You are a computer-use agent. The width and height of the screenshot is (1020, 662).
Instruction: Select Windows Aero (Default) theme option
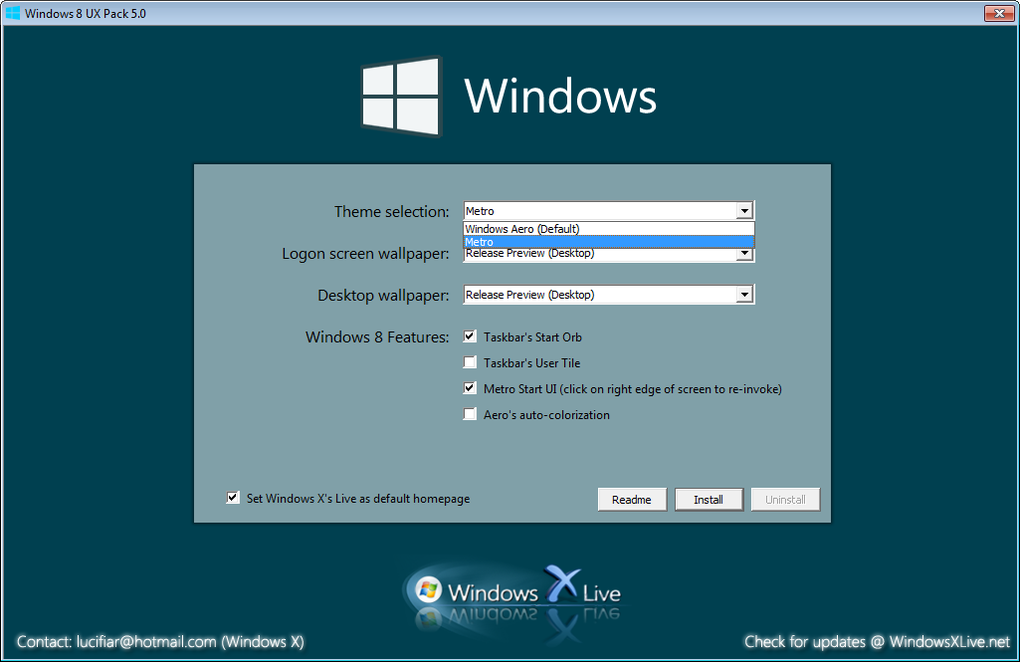608,229
